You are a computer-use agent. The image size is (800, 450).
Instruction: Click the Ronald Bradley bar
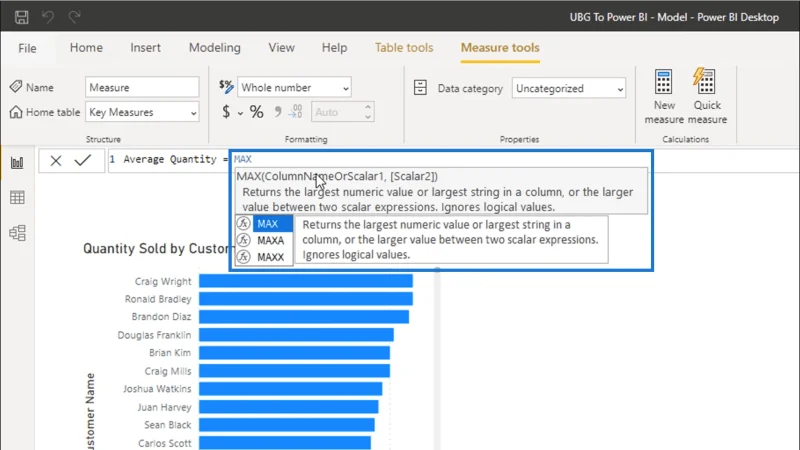pos(306,299)
